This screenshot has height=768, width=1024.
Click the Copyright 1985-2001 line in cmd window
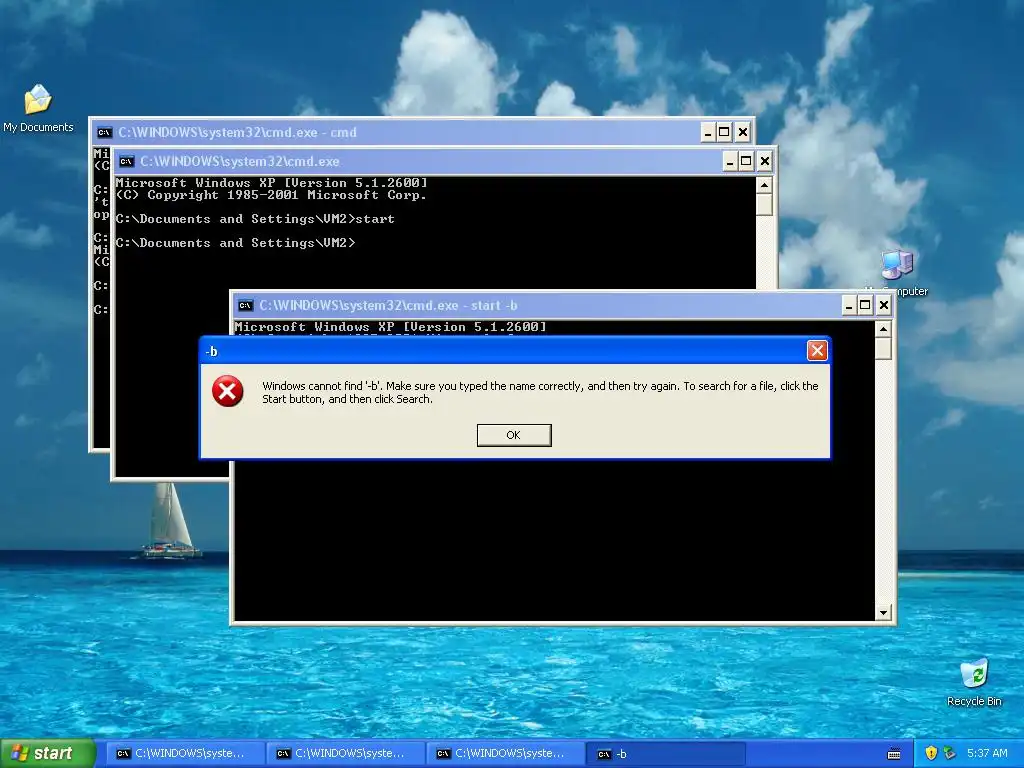tap(271, 195)
